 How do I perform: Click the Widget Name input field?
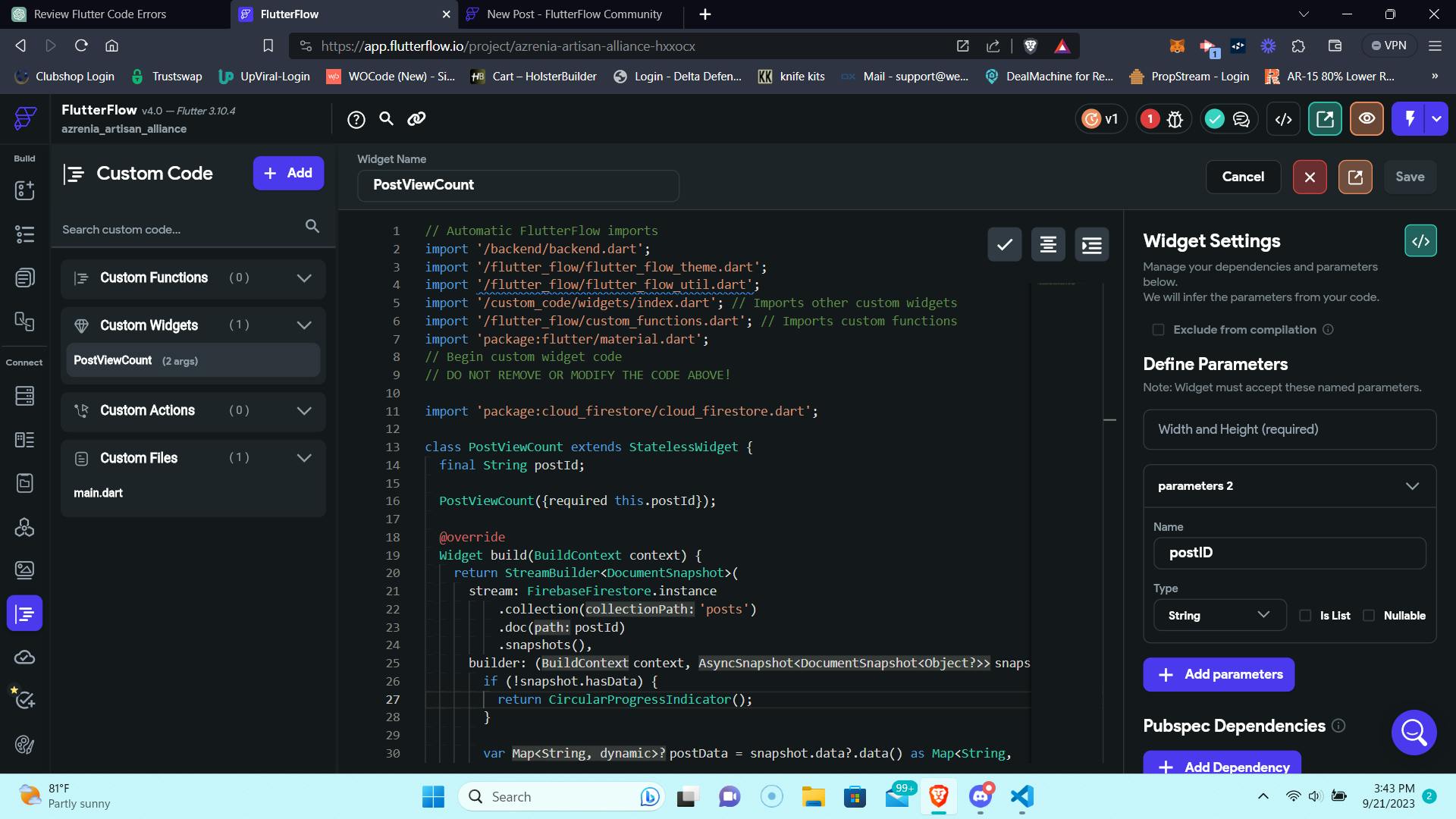[x=518, y=185]
